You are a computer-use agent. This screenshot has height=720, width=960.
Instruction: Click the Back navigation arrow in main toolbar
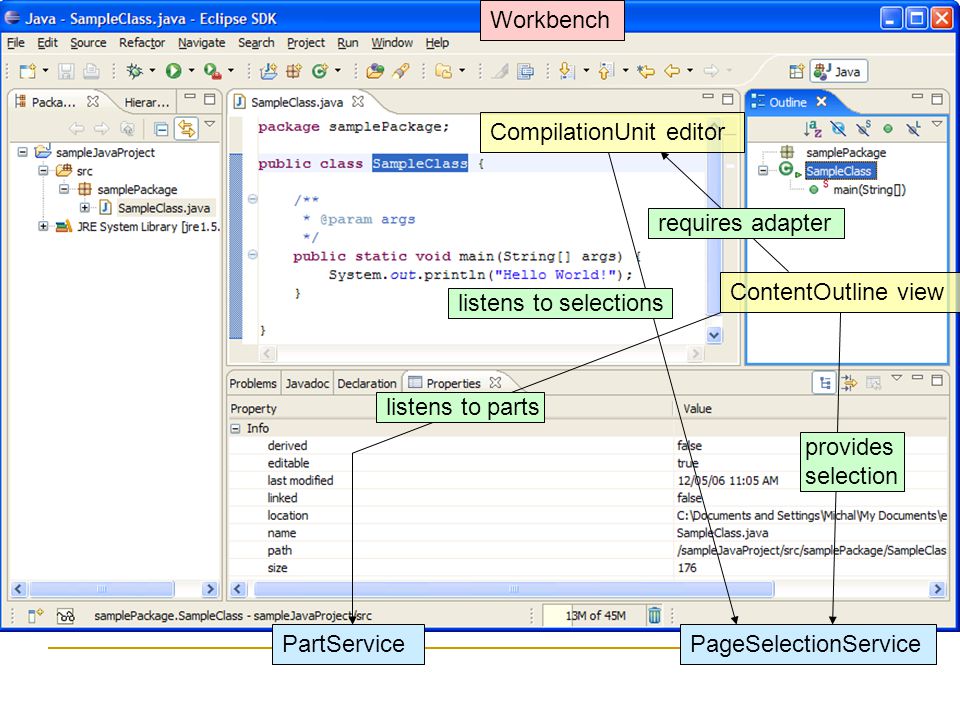tap(672, 71)
